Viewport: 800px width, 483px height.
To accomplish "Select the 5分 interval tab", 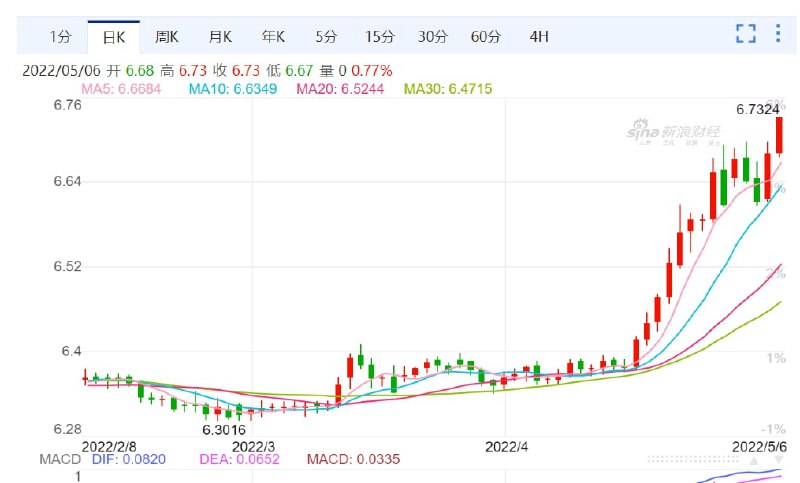I will pyautogui.click(x=326, y=37).
